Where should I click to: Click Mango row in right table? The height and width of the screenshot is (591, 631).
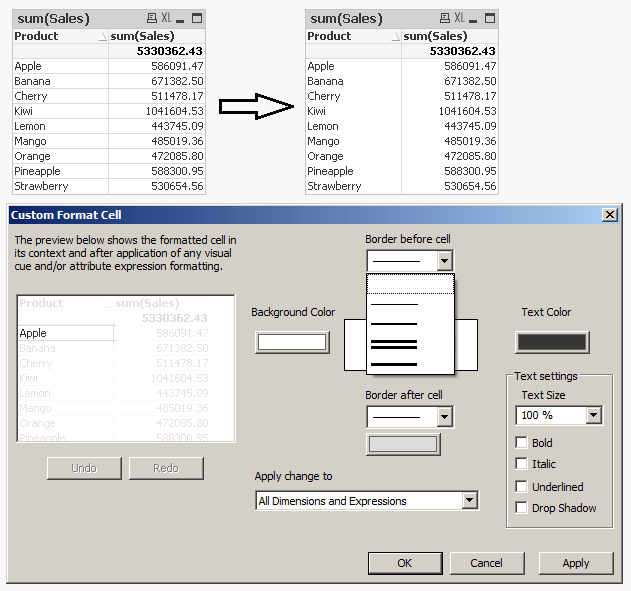[x=402, y=141]
